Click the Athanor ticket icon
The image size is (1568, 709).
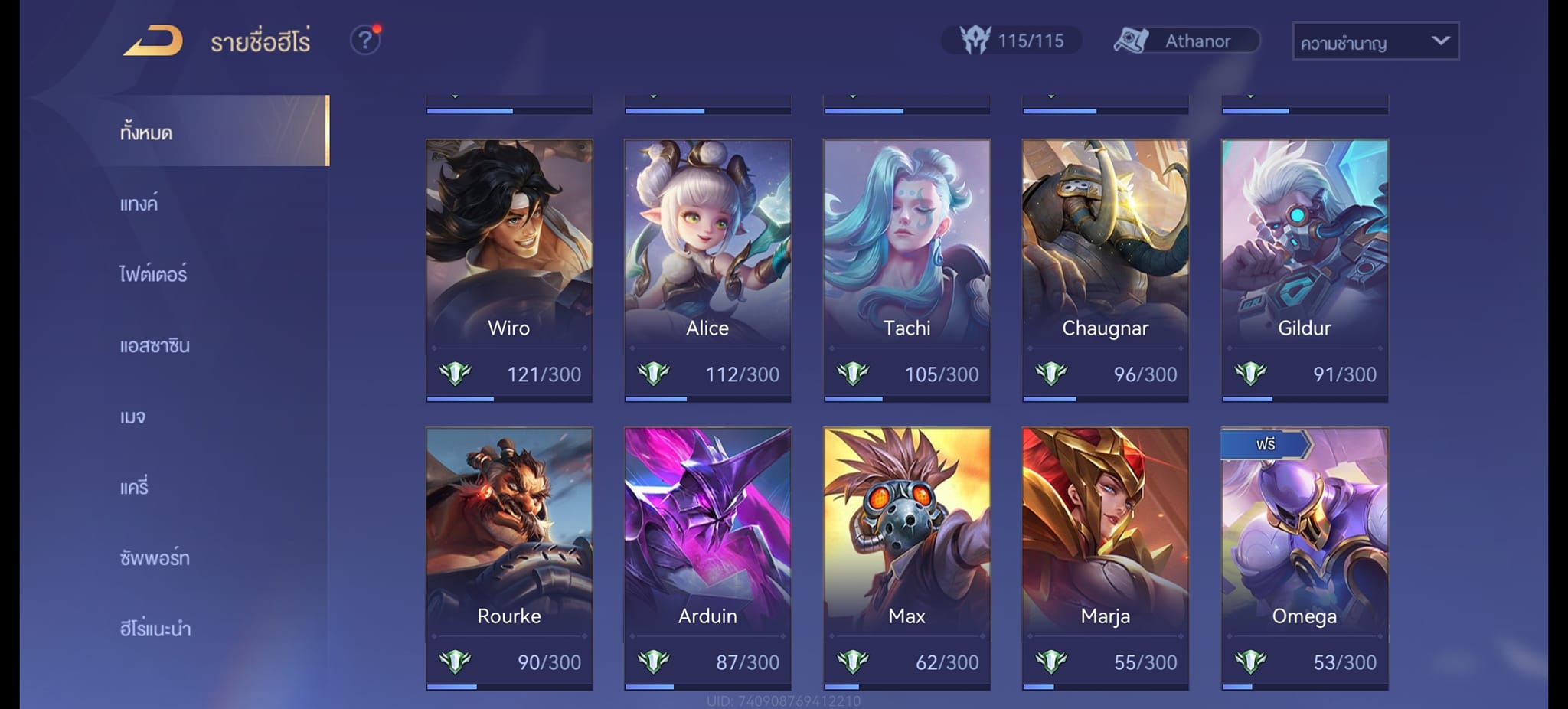pos(1131,41)
